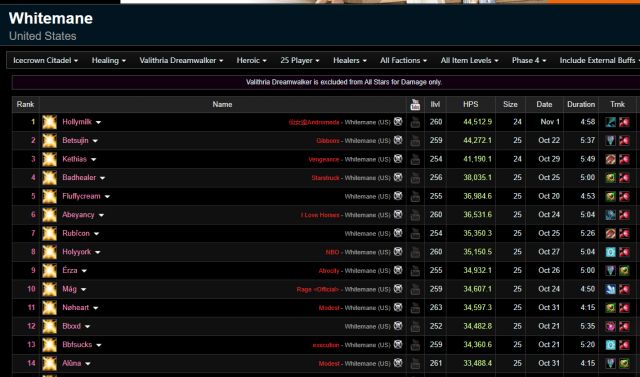The height and width of the screenshot is (377, 640).
Task: Open the Valithria Dreamwalker boss dropdown
Action: point(181,60)
